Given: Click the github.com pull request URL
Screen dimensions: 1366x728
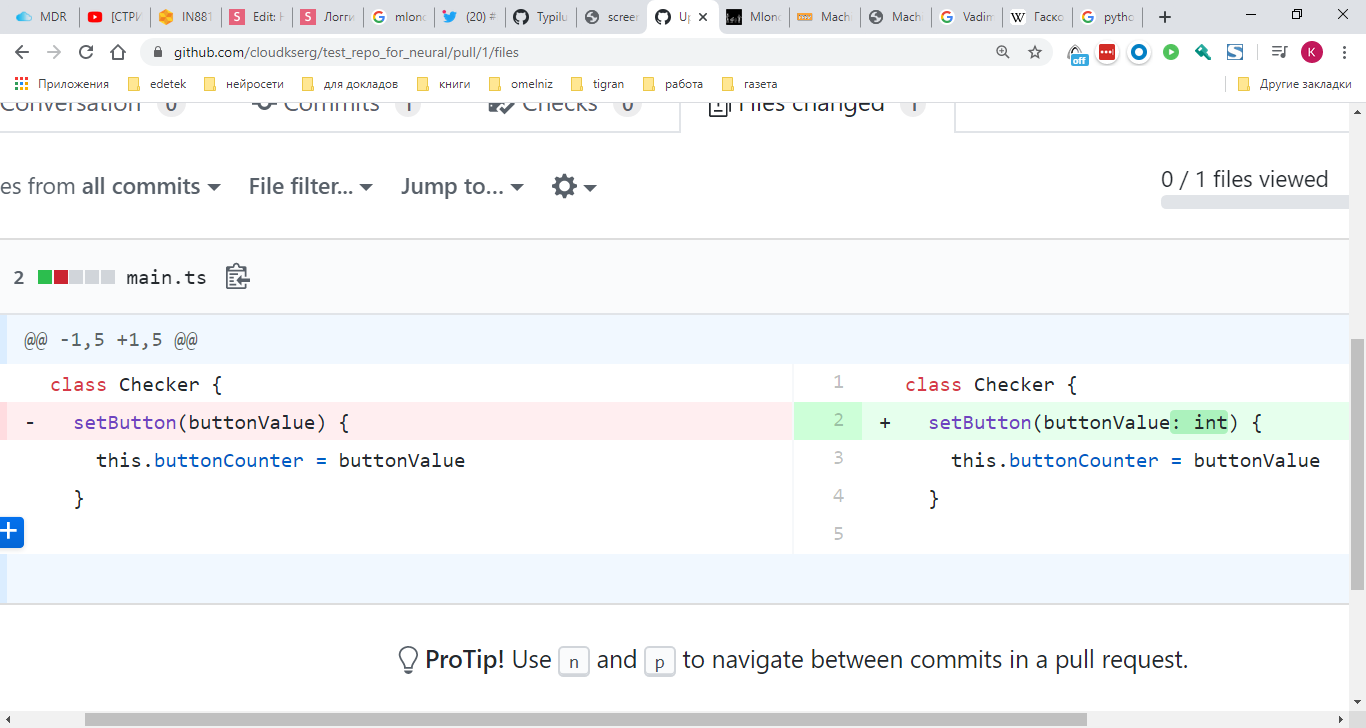Looking at the screenshot, I should coord(346,52).
